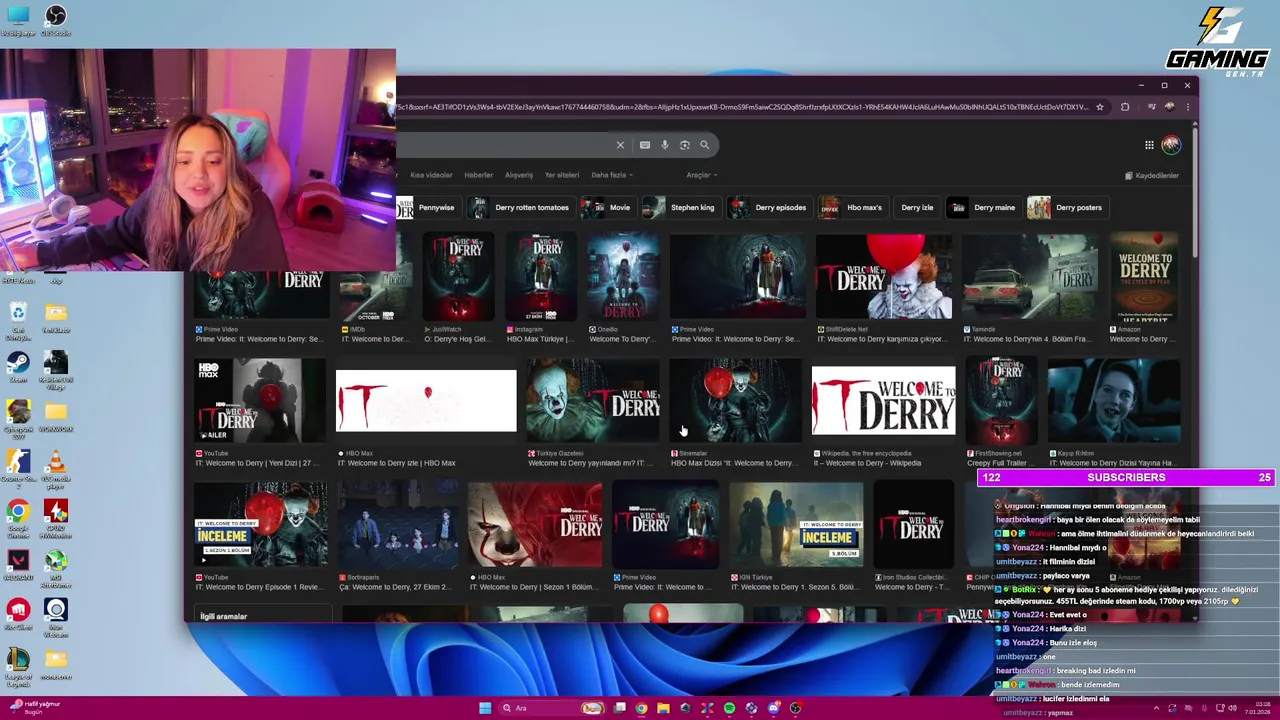Open OBS Studio desktop shortcut
Screen dimensions: 1280x720
(x=56, y=20)
